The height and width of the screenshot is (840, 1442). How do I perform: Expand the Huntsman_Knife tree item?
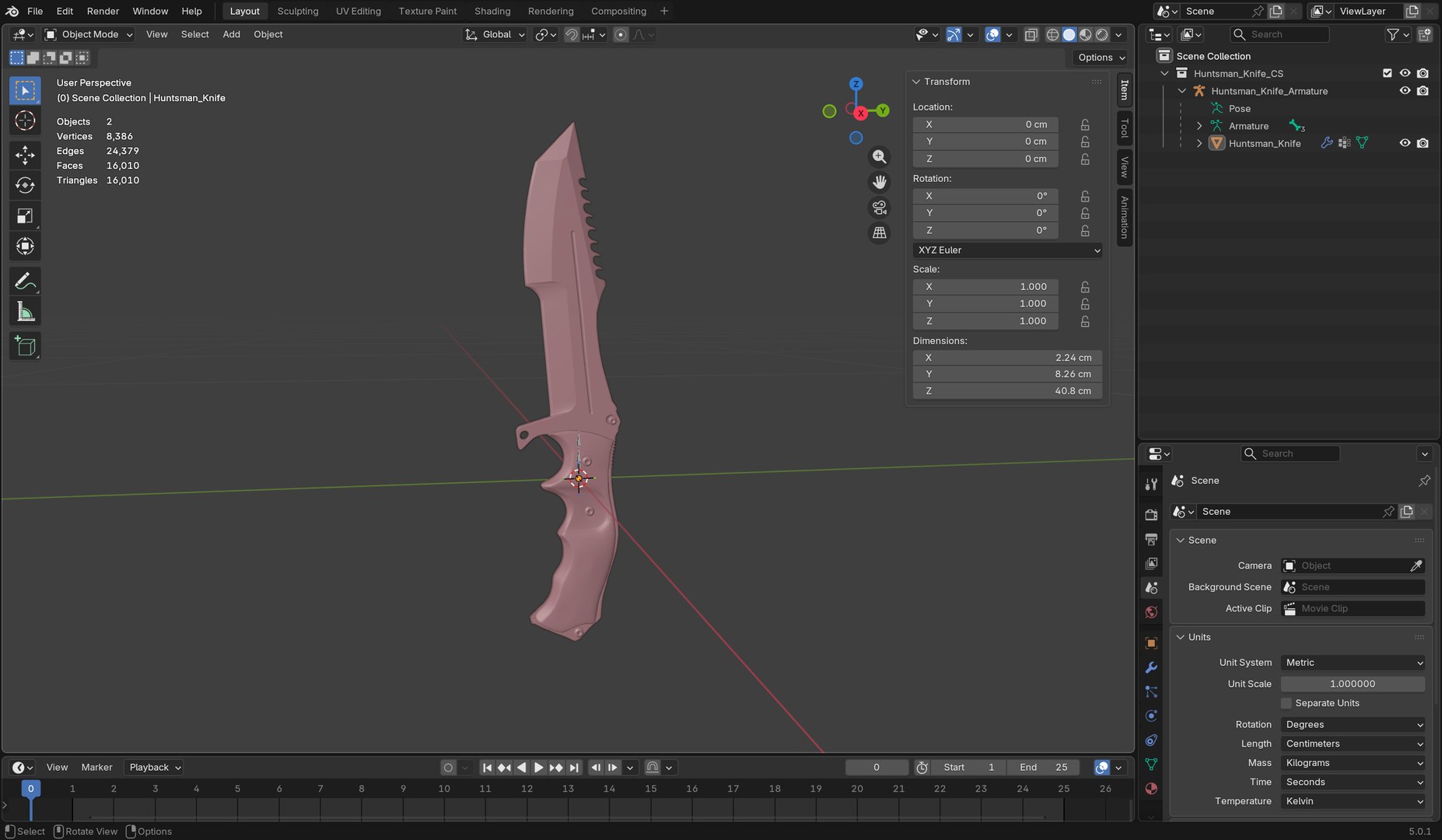pyautogui.click(x=1199, y=143)
